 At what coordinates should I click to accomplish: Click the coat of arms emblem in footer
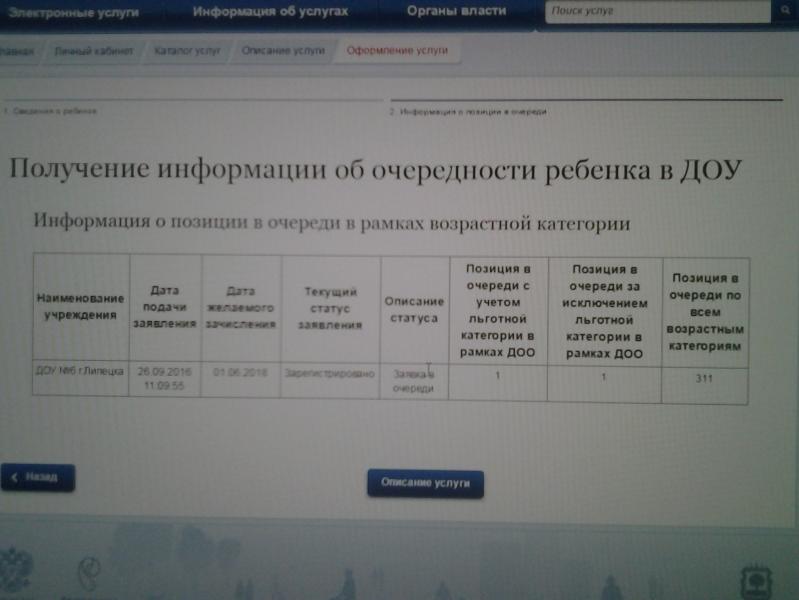point(14,572)
